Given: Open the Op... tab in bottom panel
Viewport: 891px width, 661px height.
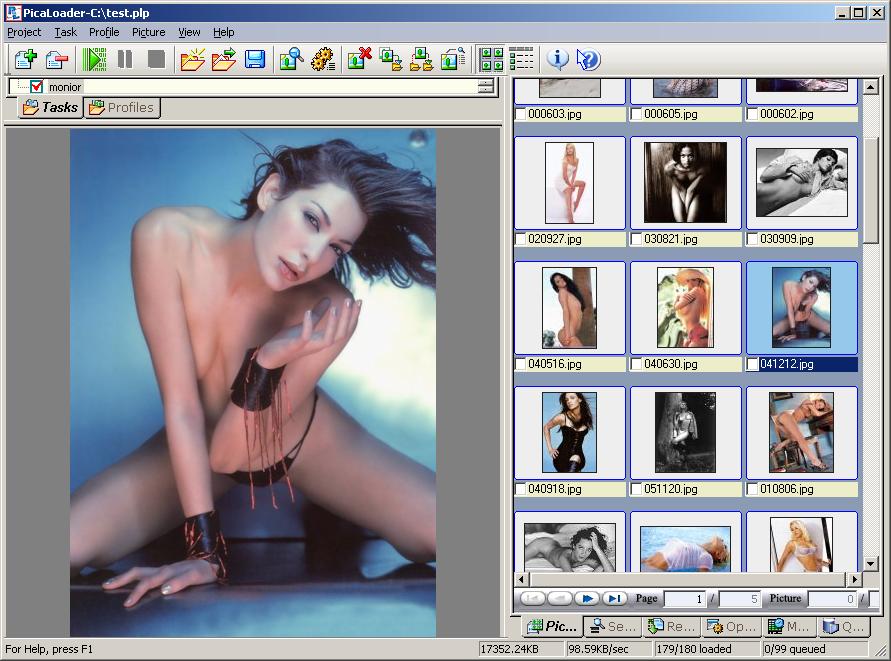Looking at the screenshot, I should pos(730,627).
